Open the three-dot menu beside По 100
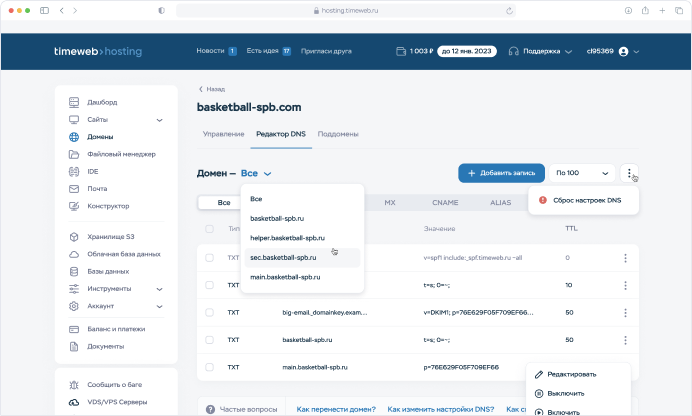 coord(629,173)
